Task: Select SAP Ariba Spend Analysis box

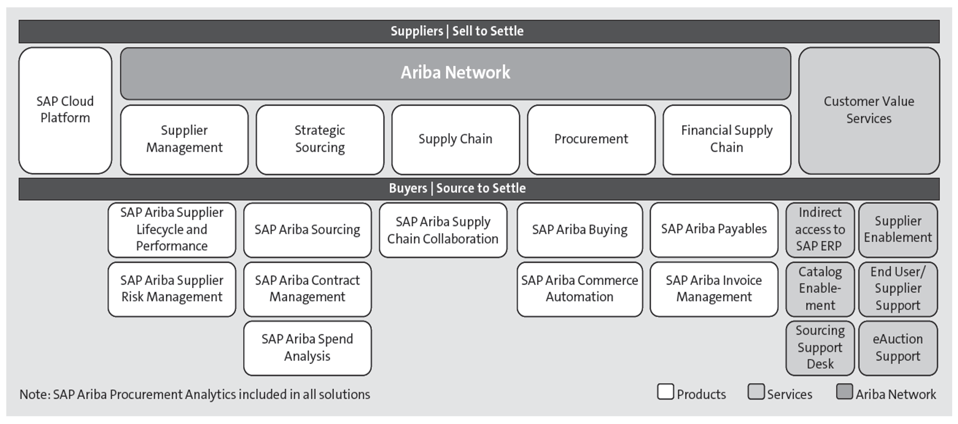Action: tap(307, 347)
